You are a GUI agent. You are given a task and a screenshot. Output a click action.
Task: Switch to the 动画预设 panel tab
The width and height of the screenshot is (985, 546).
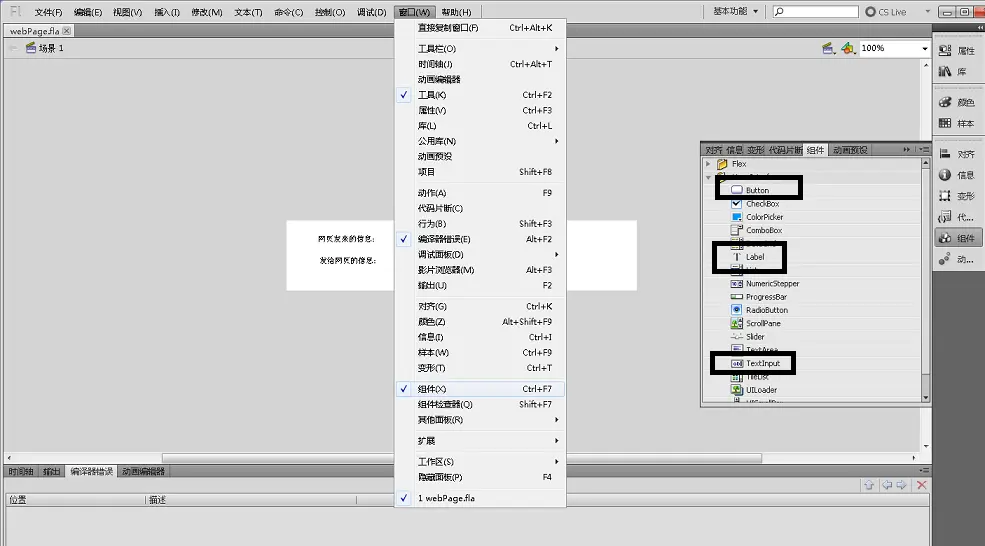pyautogui.click(x=850, y=150)
